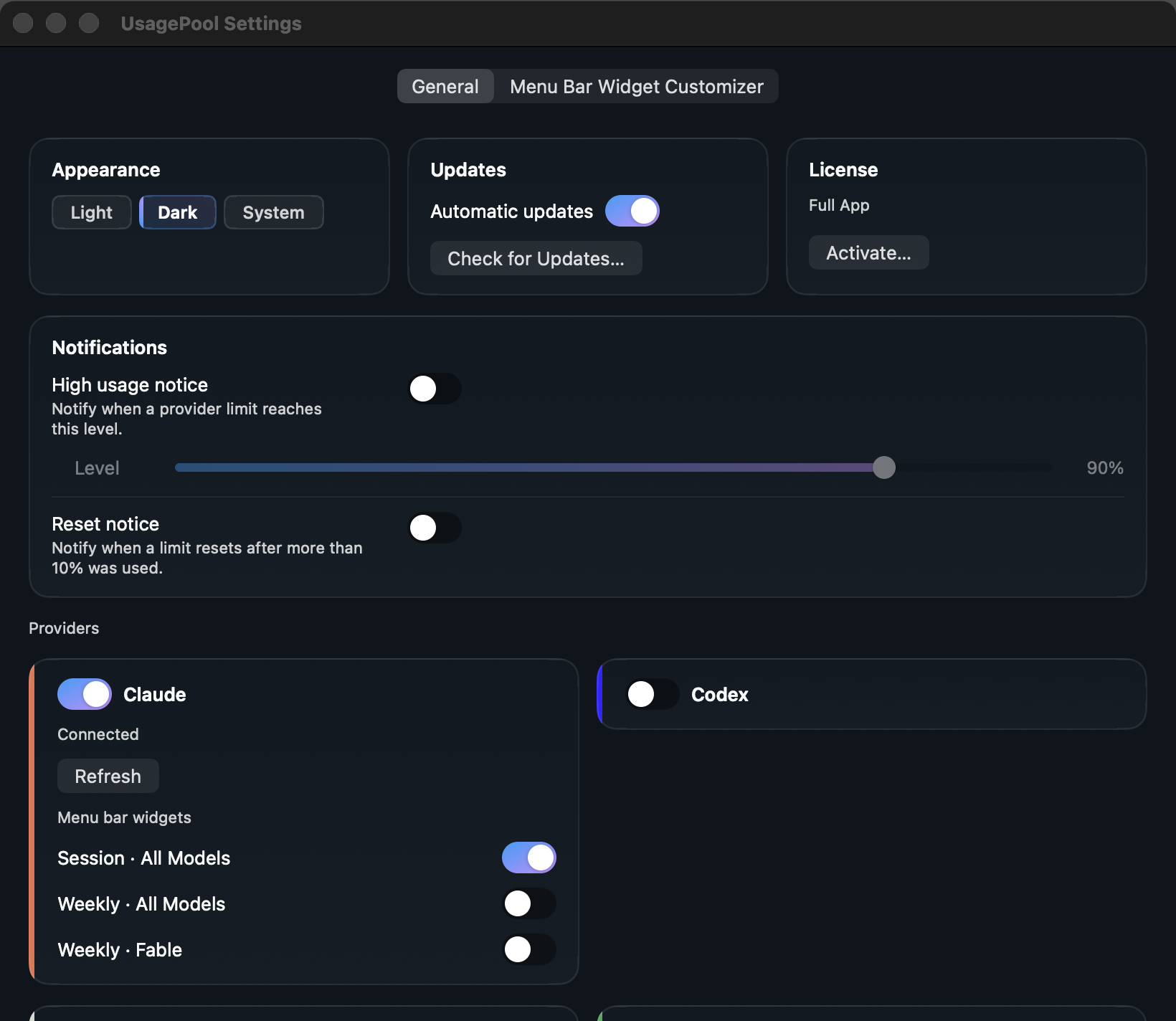Viewport: 1176px width, 1021px height.
Task: Refresh the Claude provider connection
Action: [x=108, y=776]
